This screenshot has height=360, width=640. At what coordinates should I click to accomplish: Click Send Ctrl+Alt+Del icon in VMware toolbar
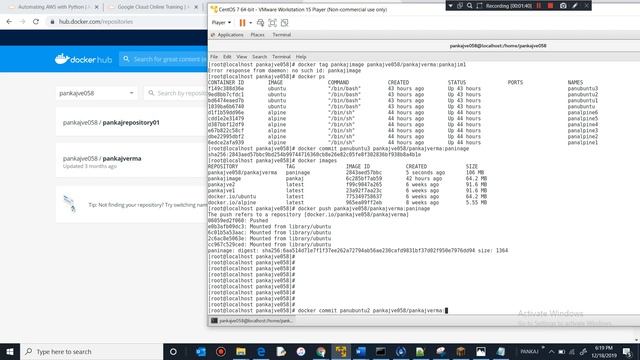[x=260, y=23]
